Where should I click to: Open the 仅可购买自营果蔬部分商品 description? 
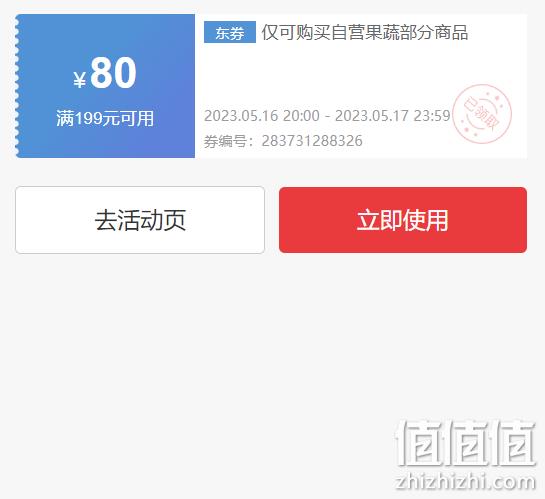[365, 32]
